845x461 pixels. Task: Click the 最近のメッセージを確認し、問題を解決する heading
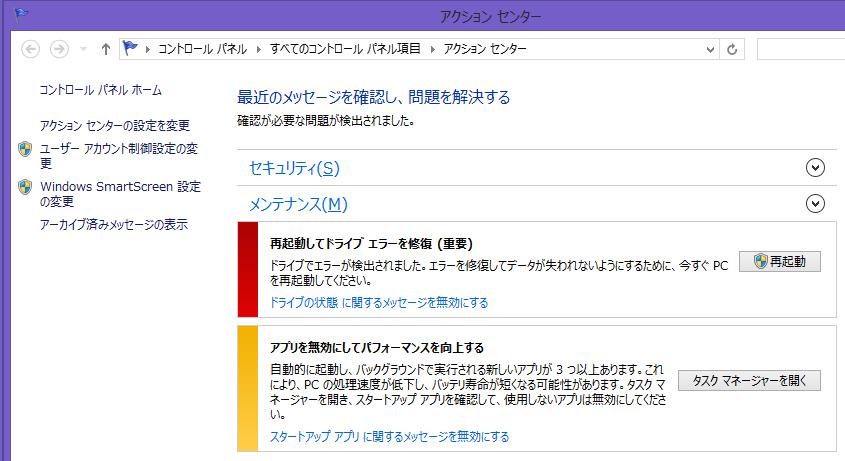373,97
